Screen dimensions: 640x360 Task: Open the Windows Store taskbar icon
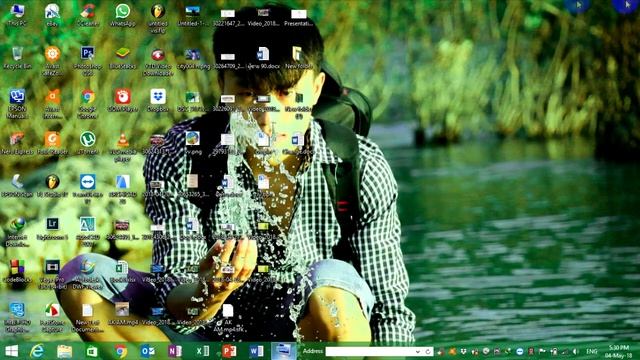(x=92, y=351)
